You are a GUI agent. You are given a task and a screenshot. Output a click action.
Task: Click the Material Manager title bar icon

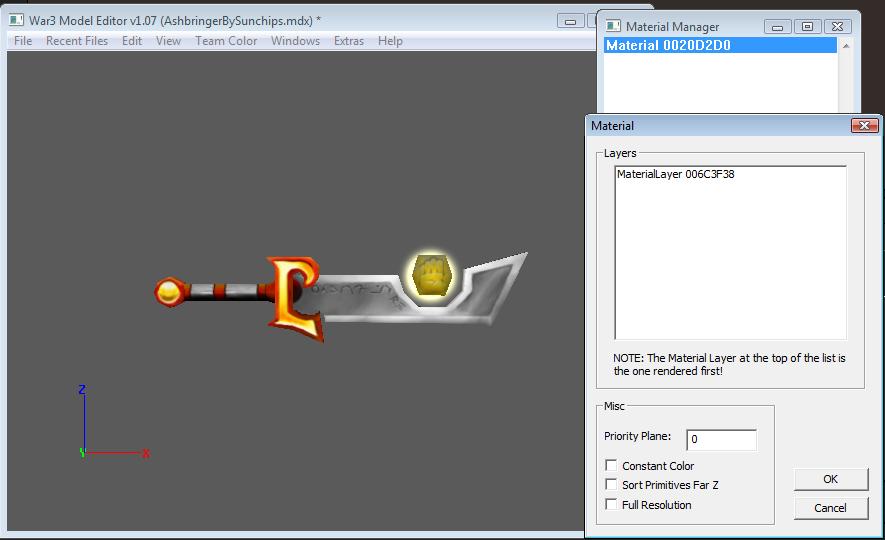(x=613, y=26)
